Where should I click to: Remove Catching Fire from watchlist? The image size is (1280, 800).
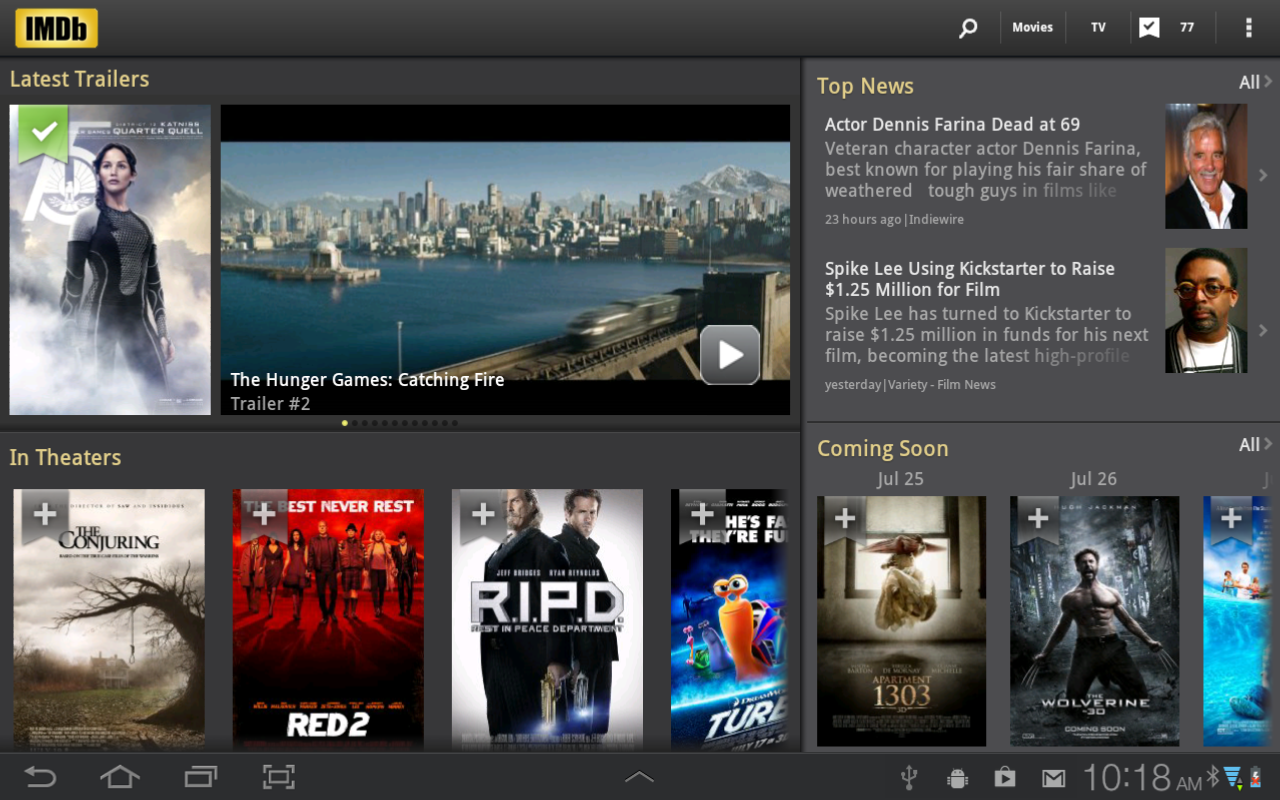click(43, 131)
